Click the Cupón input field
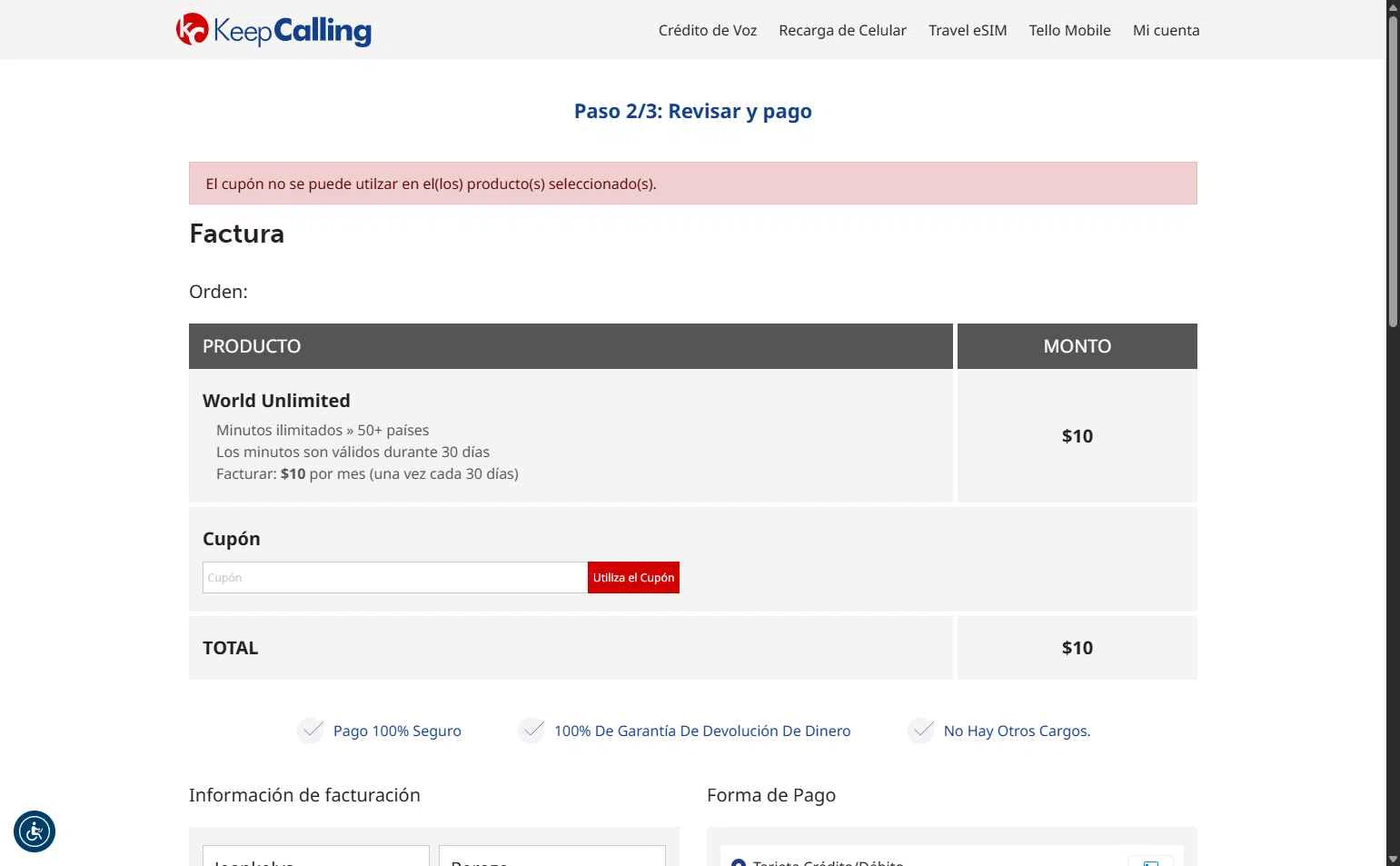Viewport: 1400px width, 866px height. 395,578
